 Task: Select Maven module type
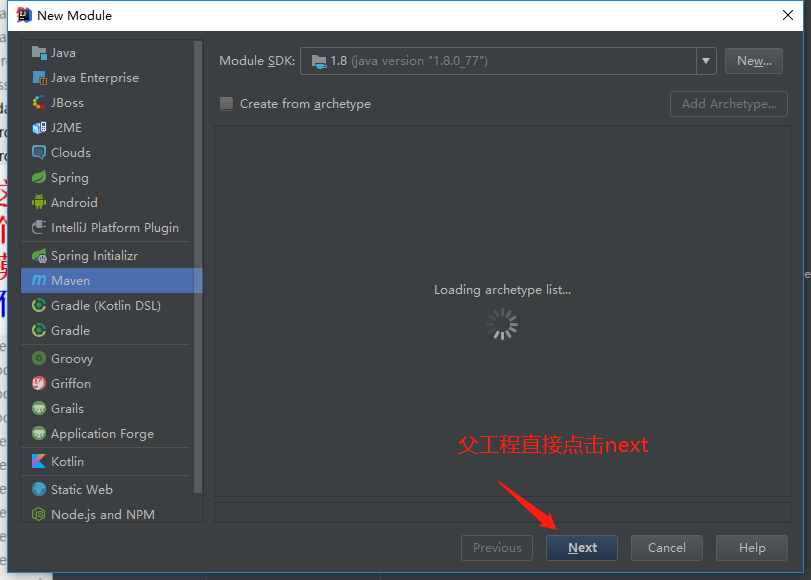tap(111, 280)
